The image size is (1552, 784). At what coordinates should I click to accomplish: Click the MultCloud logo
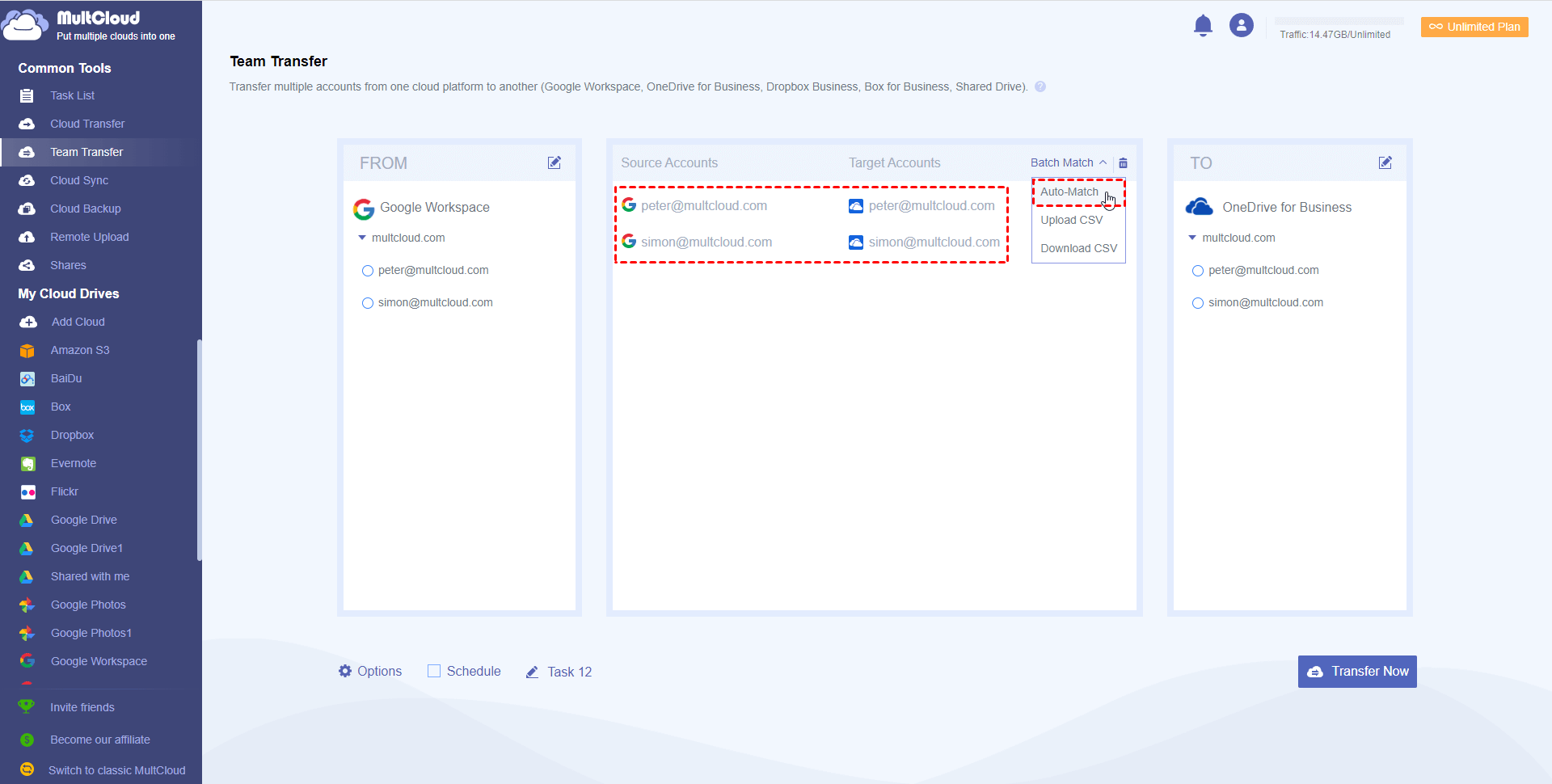tap(89, 25)
